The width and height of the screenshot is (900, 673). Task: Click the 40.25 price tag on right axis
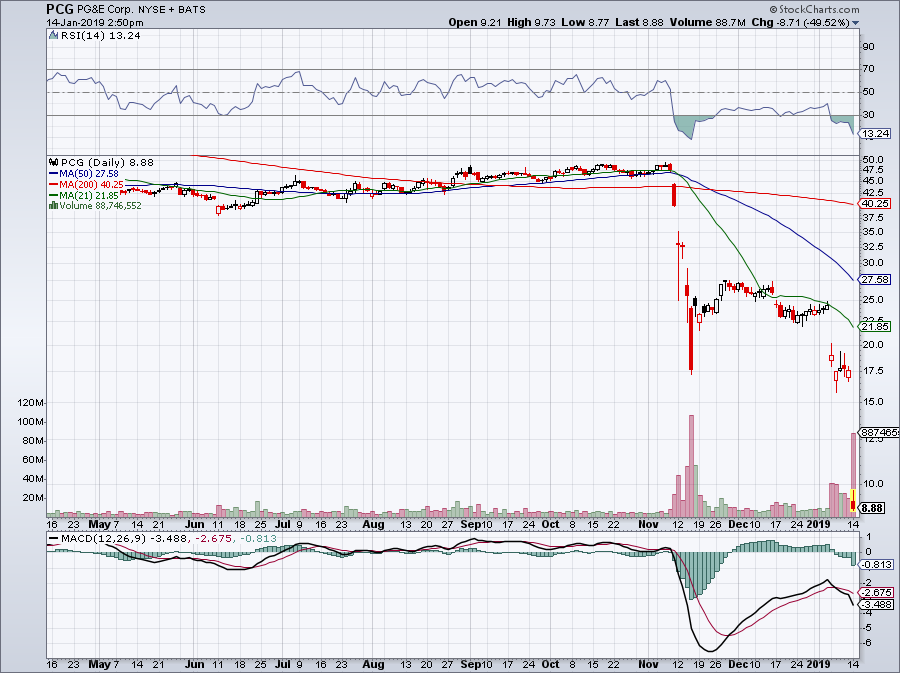coord(876,203)
